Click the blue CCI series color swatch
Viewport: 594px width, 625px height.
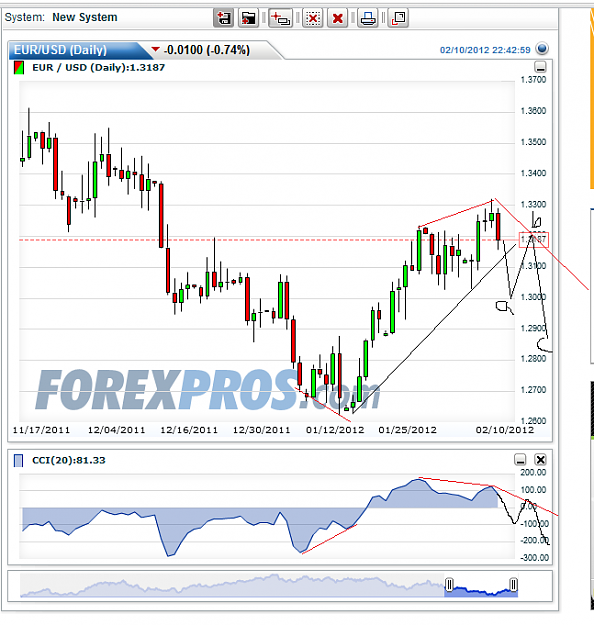18,460
